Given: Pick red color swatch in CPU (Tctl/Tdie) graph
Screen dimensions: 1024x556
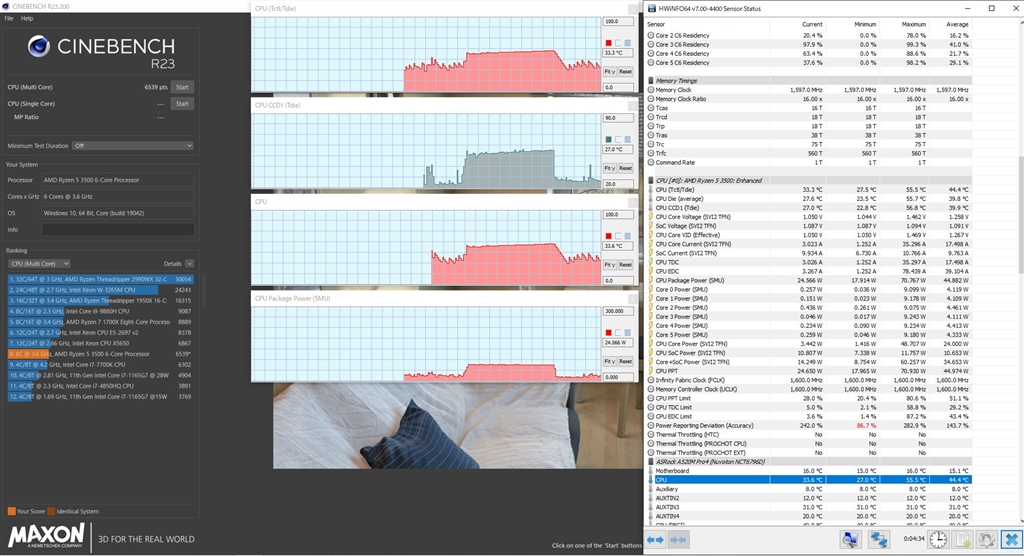Looking at the screenshot, I should click(x=609, y=43).
